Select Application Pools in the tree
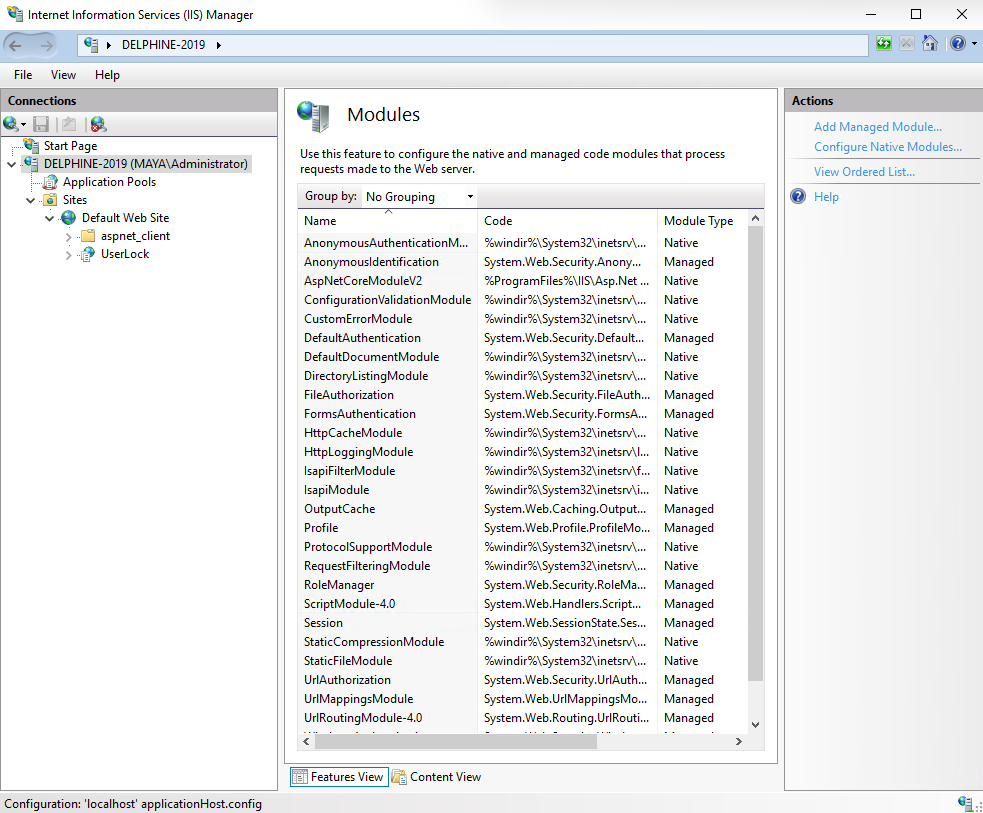Viewport: 983px width, 813px height. (x=109, y=182)
